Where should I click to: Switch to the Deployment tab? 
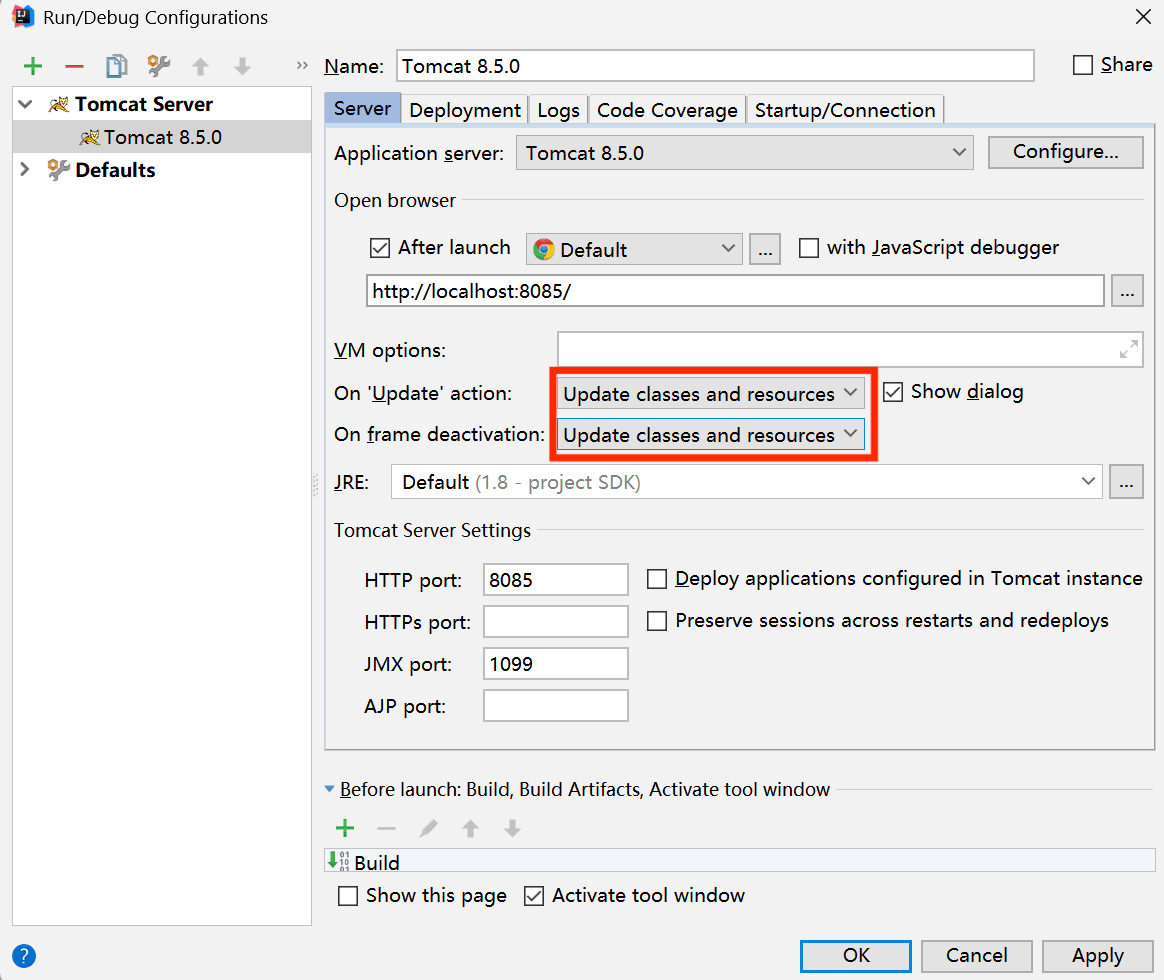coord(465,110)
